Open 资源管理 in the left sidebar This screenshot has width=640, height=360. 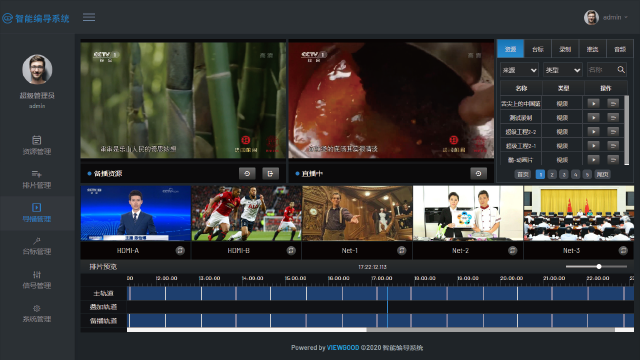pyautogui.click(x=37, y=145)
